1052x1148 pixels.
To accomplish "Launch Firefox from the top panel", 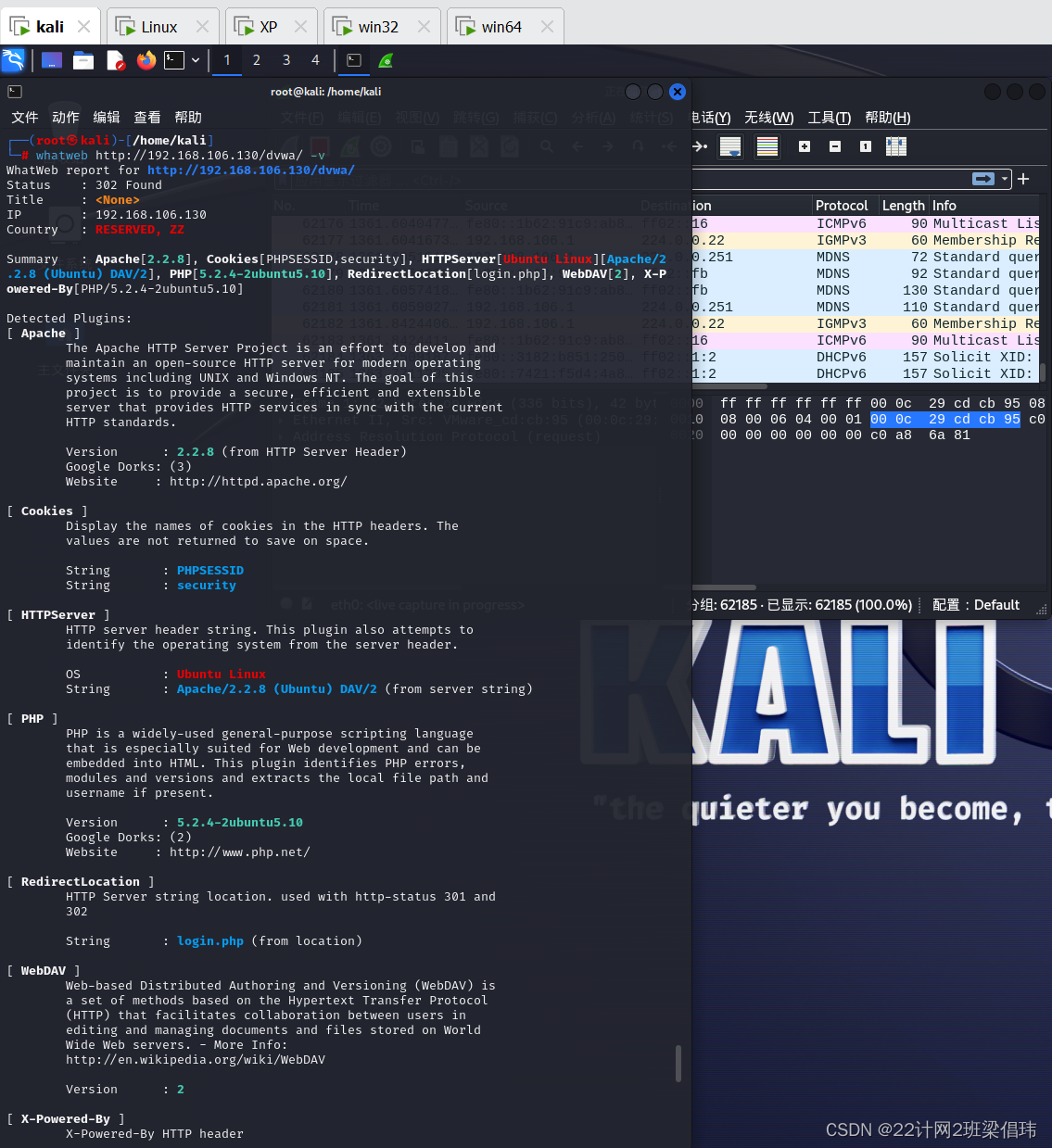I will click(146, 60).
